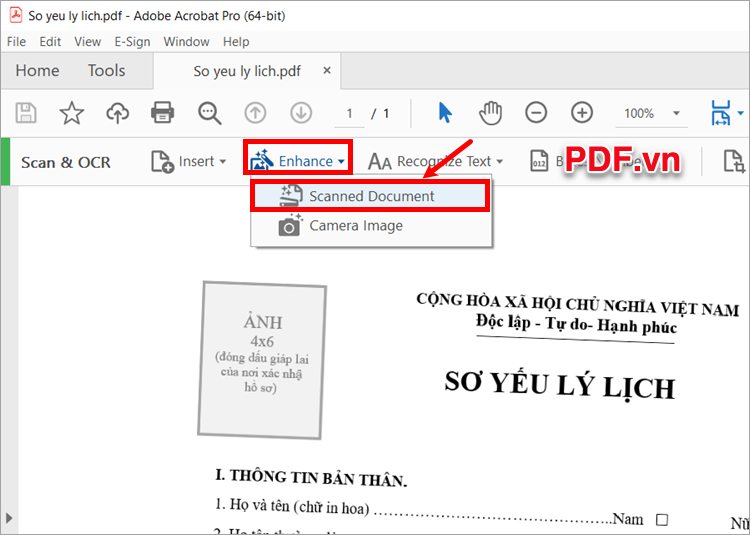Select the arrow Selection tool
The height and width of the screenshot is (535, 750).
point(445,113)
